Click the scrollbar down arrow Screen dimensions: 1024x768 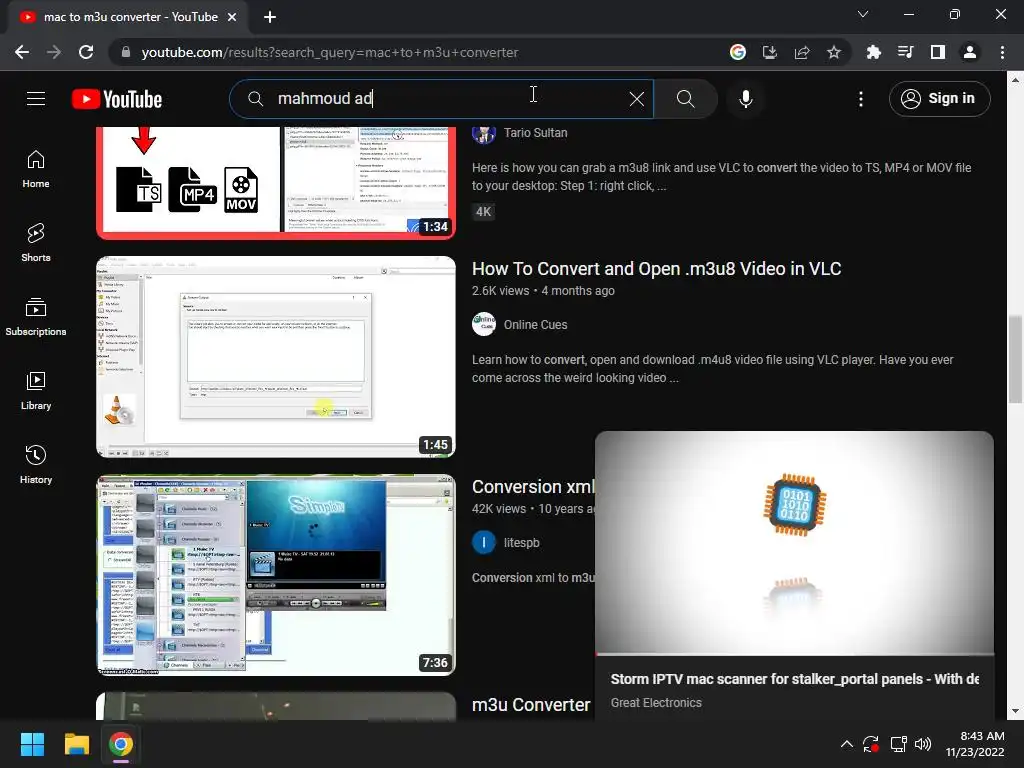1015,711
